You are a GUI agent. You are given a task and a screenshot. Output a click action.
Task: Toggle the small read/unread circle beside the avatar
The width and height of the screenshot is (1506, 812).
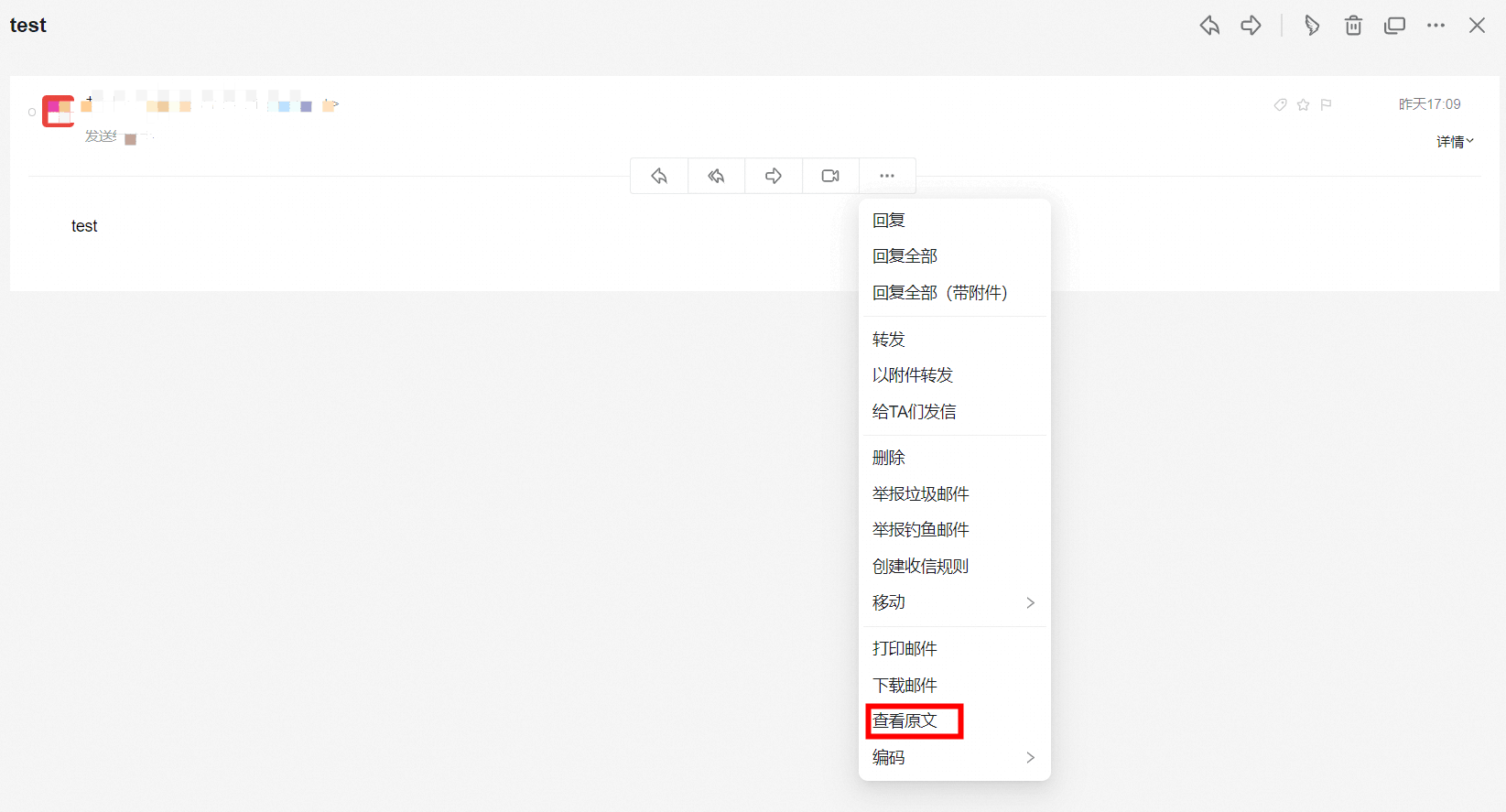point(32,113)
